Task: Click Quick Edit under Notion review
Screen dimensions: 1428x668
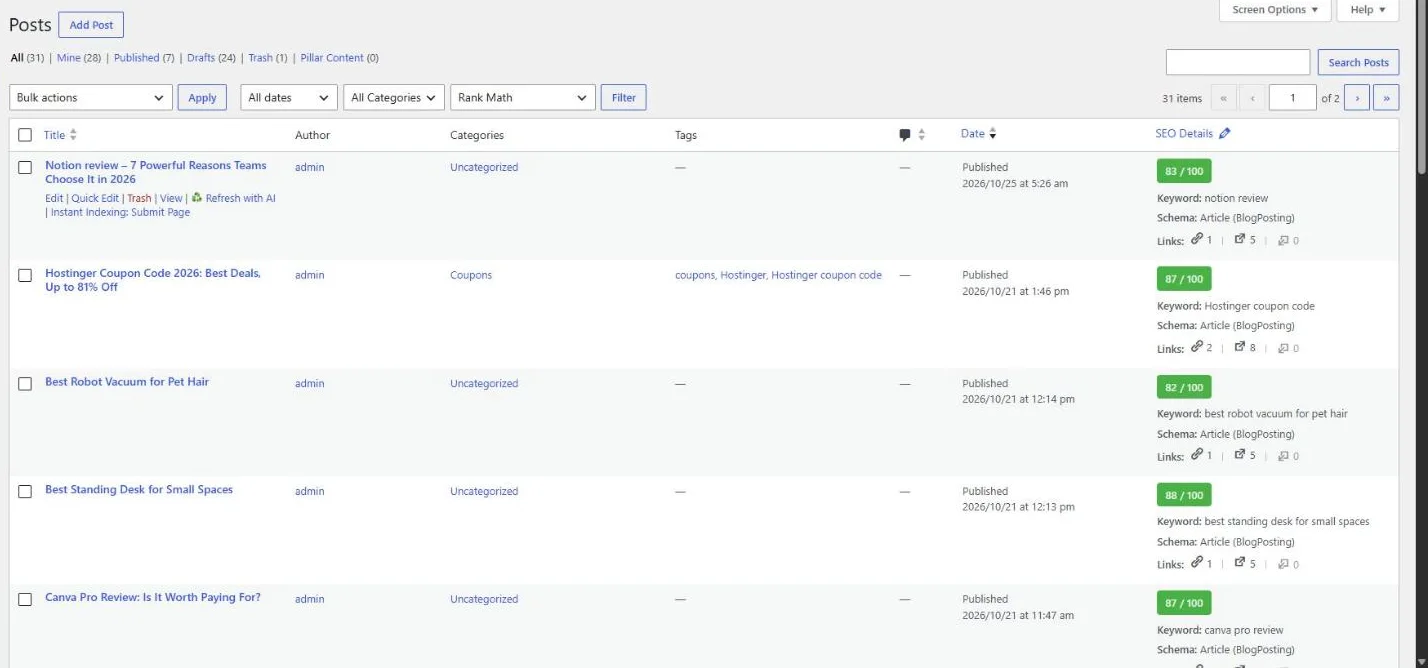Action: pos(94,198)
